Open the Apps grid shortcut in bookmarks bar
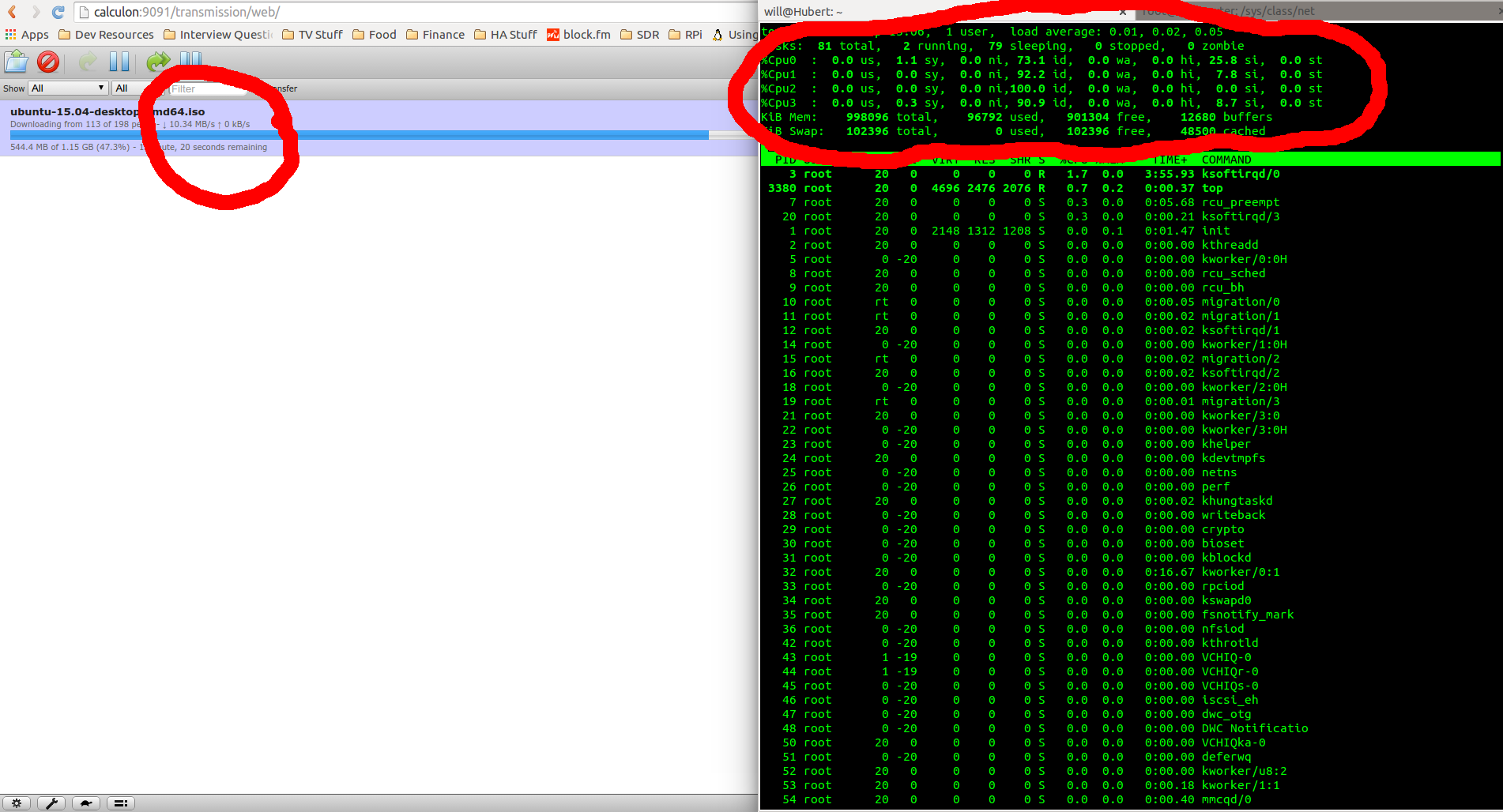This screenshot has width=1503, height=812. (x=27, y=35)
